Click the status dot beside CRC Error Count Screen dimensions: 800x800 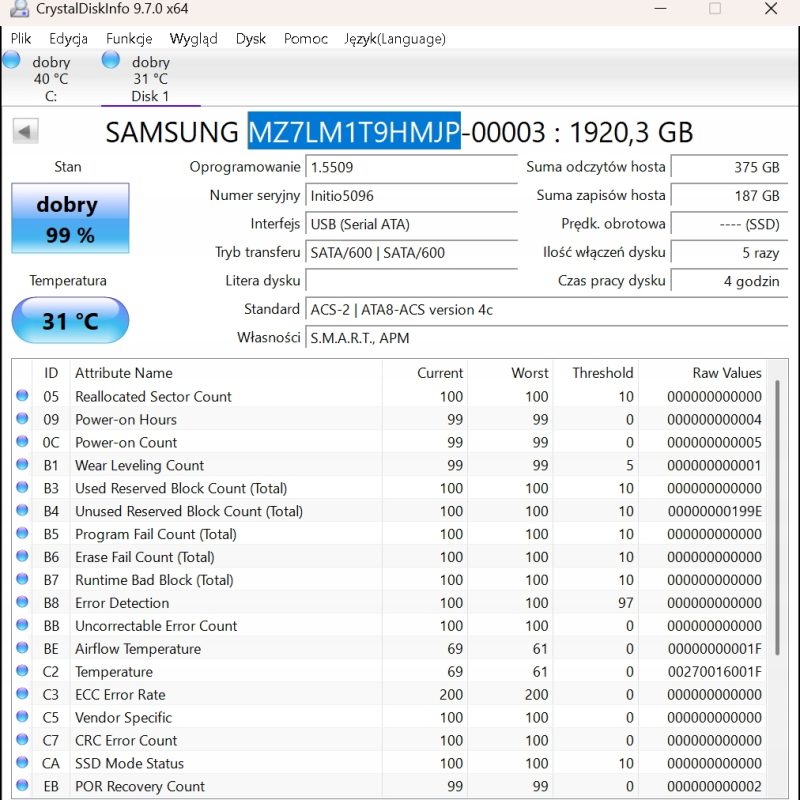point(22,740)
